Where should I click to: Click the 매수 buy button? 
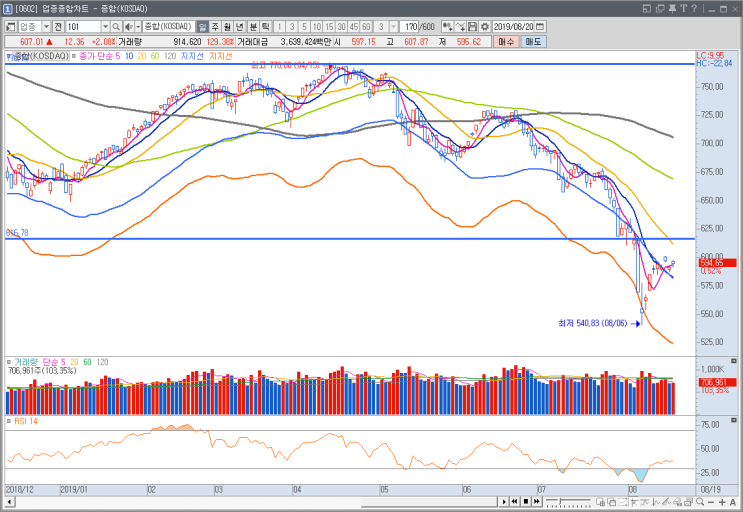pyautogui.click(x=506, y=42)
